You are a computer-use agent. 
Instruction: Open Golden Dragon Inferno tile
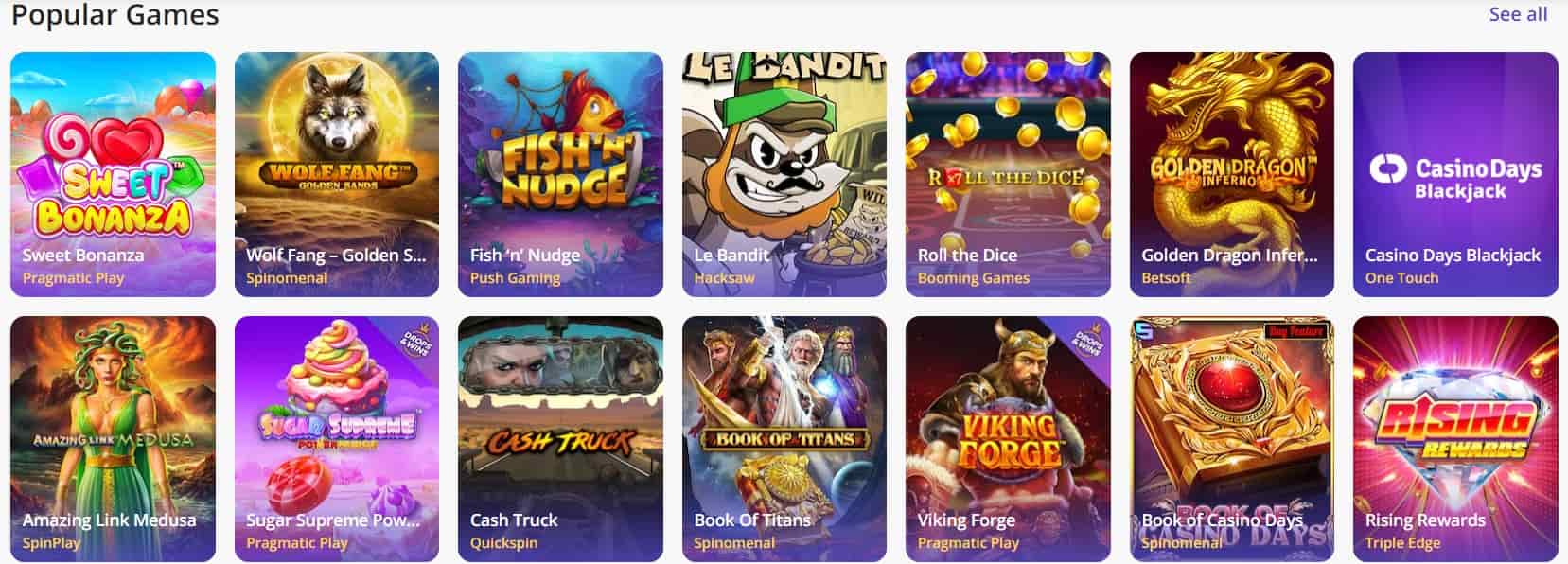(x=1232, y=174)
